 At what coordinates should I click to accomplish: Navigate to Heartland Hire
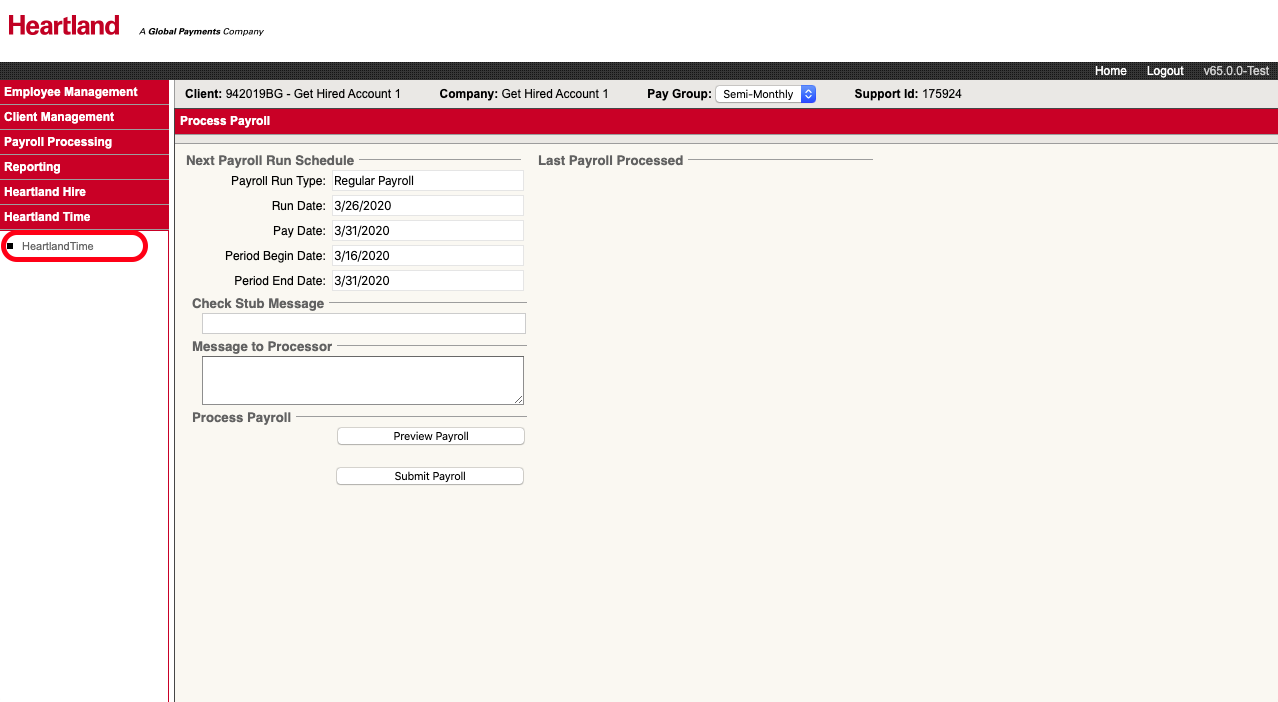pyautogui.click(x=47, y=191)
